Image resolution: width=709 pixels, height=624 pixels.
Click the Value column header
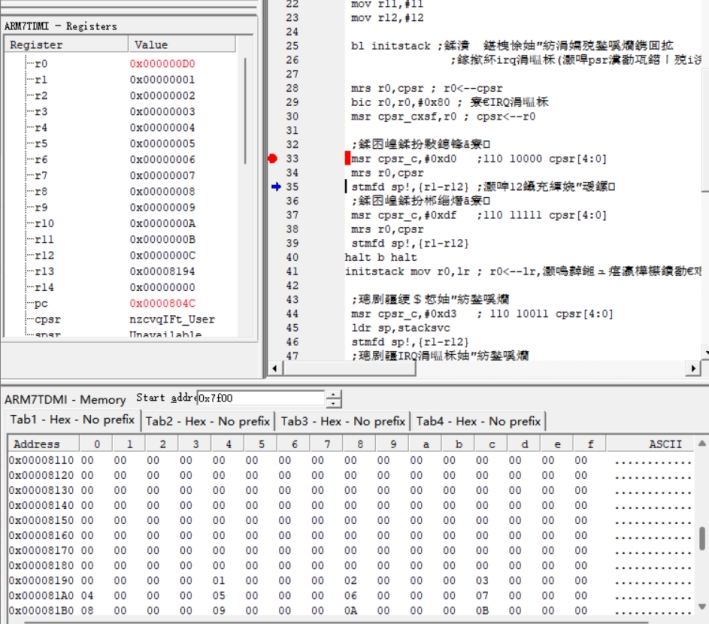[185, 45]
